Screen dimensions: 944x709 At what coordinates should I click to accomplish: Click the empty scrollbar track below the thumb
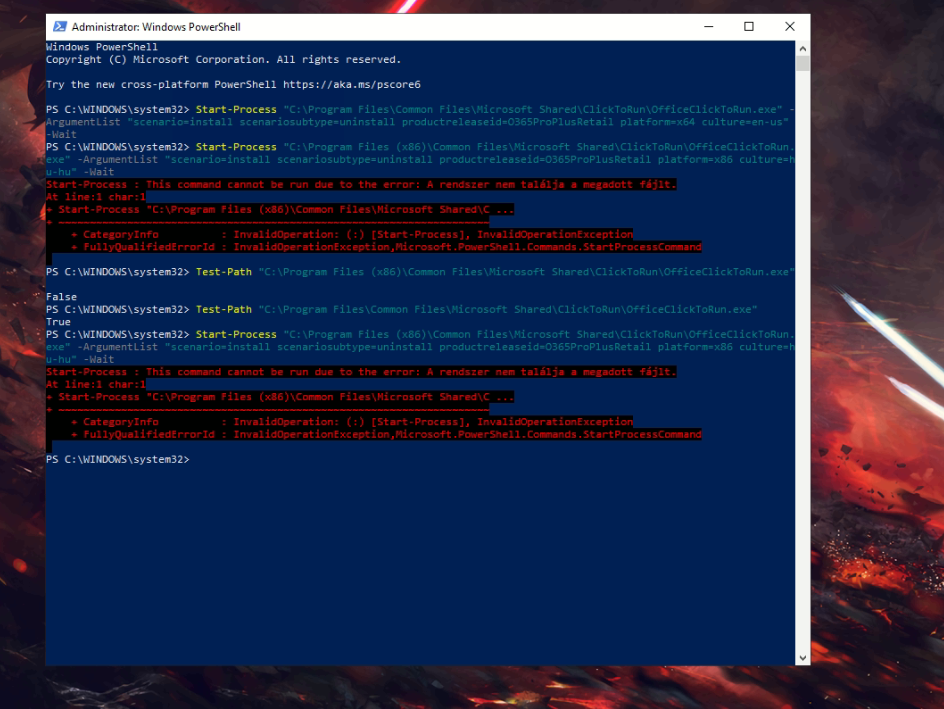pyautogui.click(x=802, y=400)
